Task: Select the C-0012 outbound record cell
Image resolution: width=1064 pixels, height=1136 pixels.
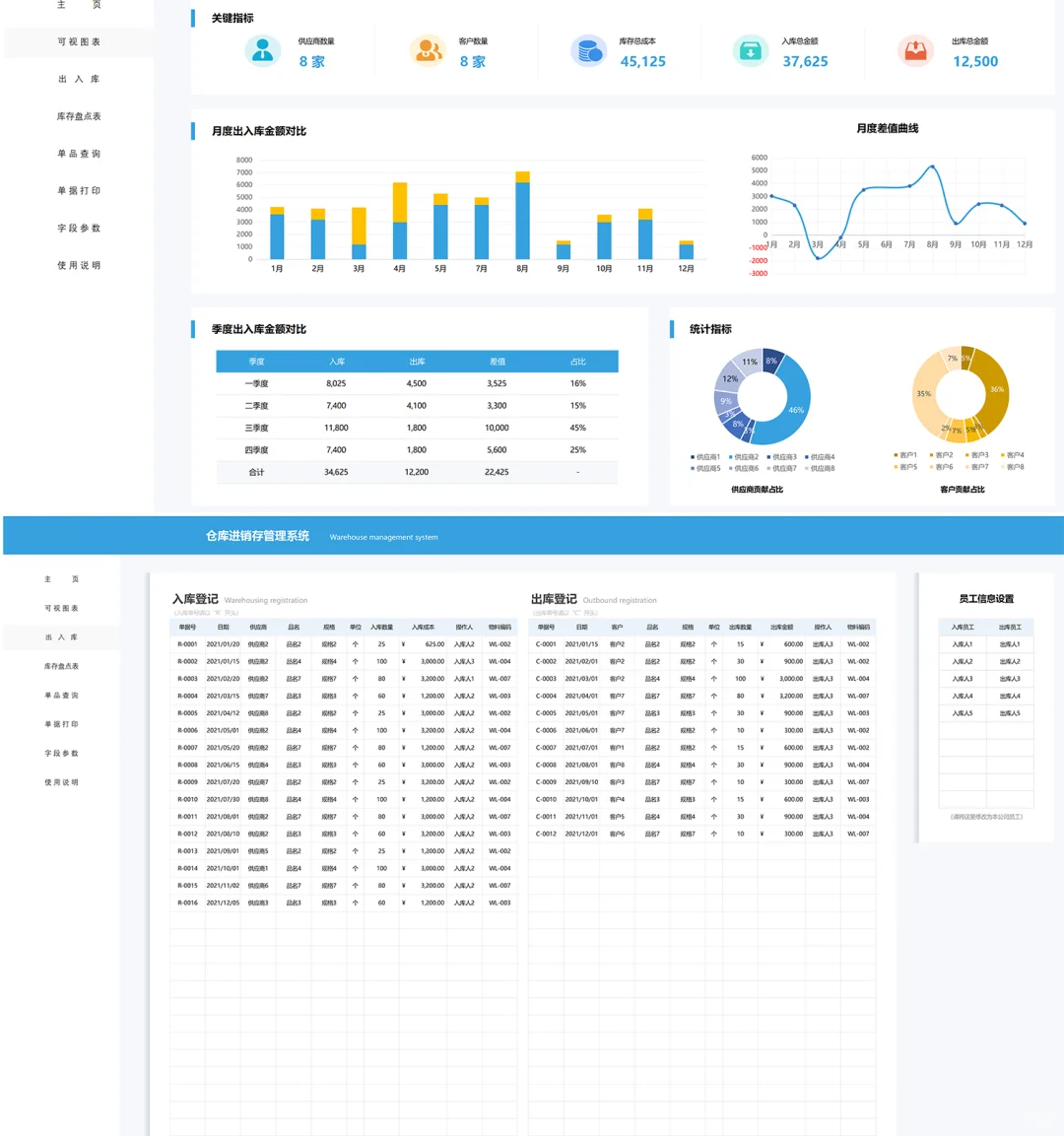Action: tap(546, 834)
